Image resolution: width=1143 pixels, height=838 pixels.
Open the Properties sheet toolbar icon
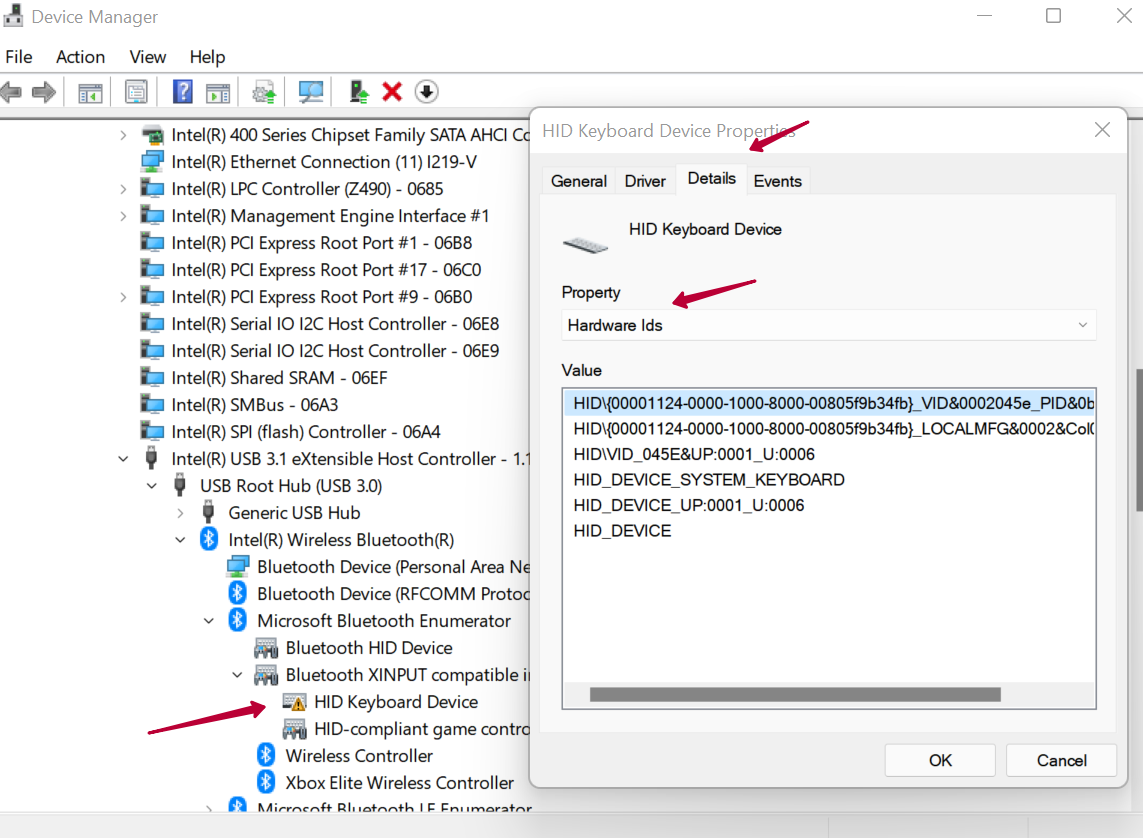136,92
